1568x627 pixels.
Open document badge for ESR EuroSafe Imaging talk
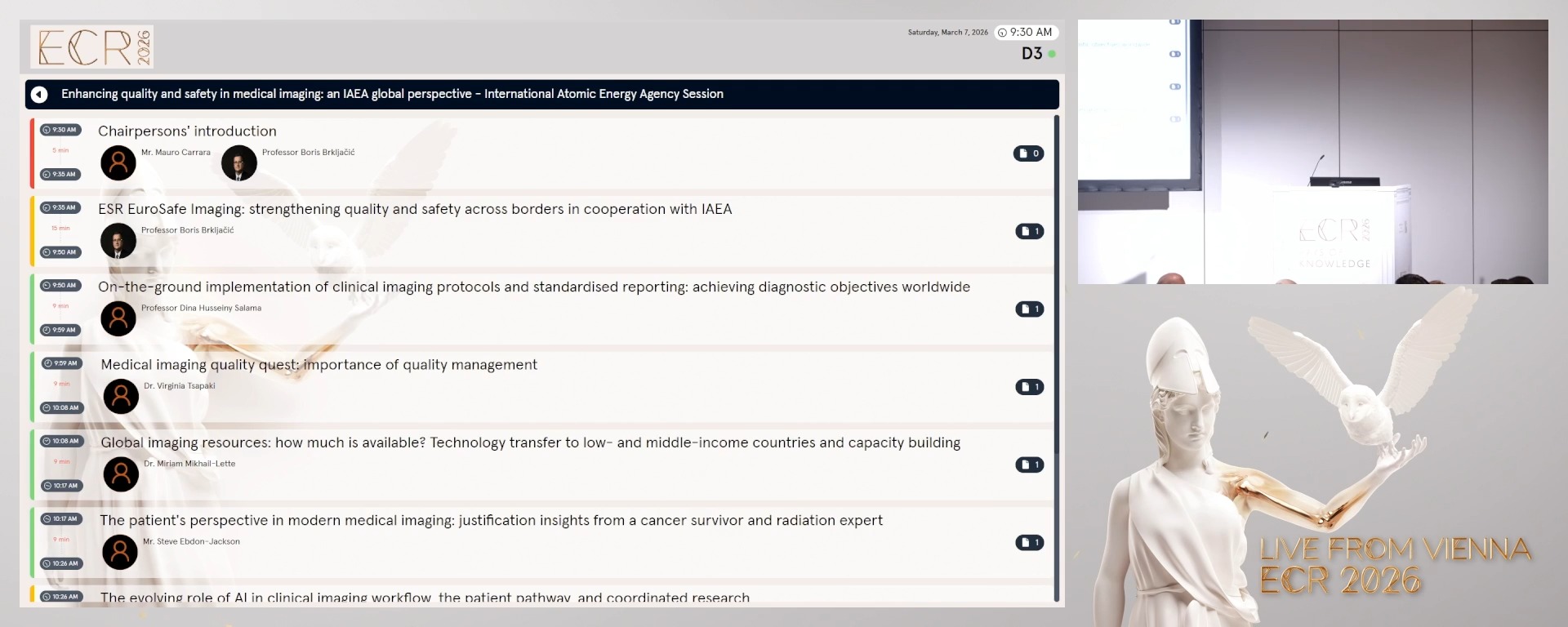pos(1029,231)
